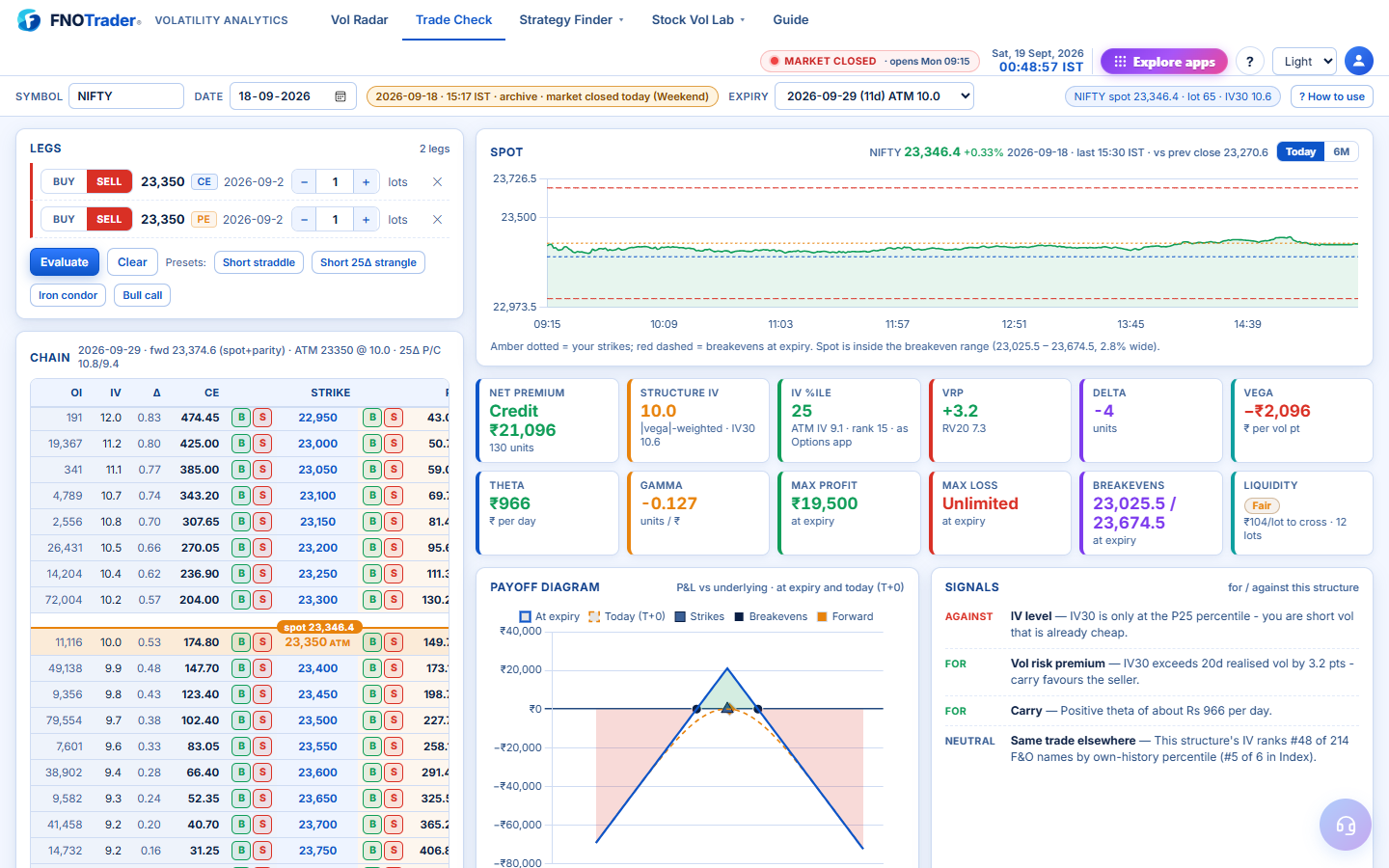Open the expiry dropdown

coord(874,96)
